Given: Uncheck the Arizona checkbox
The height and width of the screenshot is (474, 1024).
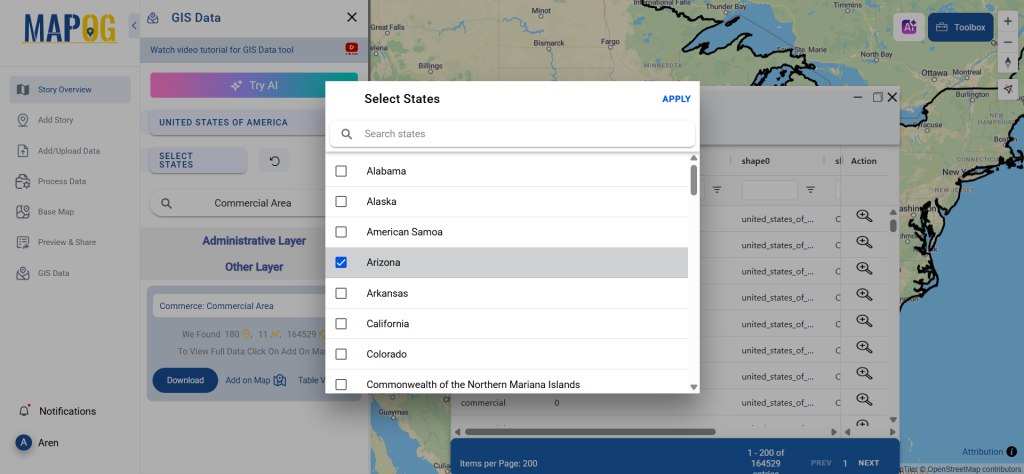Looking at the screenshot, I should 341,263.
